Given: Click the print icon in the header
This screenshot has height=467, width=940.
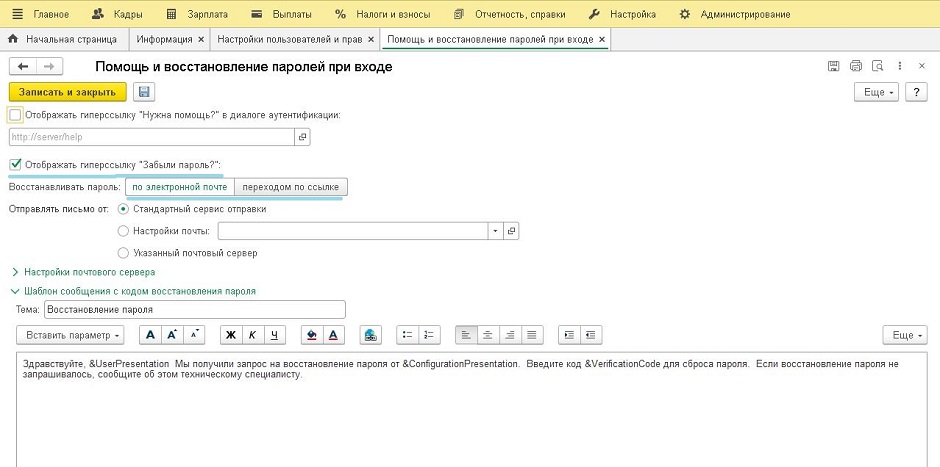Looking at the screenshot, I should pyautogui.click(x=855, y=66).
